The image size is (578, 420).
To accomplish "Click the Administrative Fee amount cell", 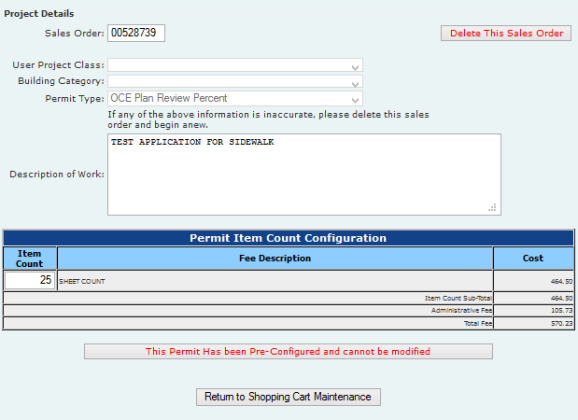I will pos(533,310).
